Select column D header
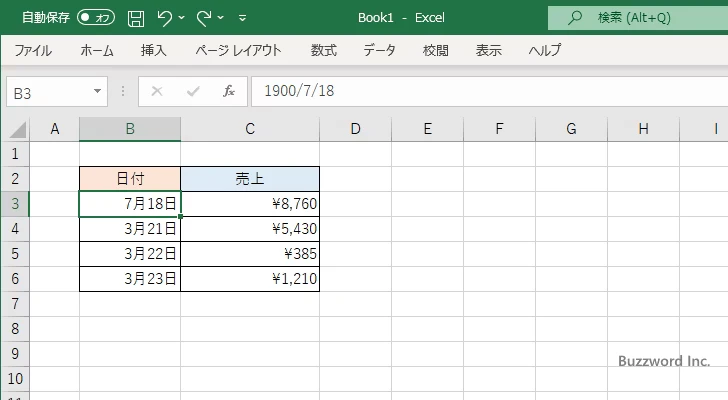The height and width of the screenshot is (400, 728). coord(355,129)
